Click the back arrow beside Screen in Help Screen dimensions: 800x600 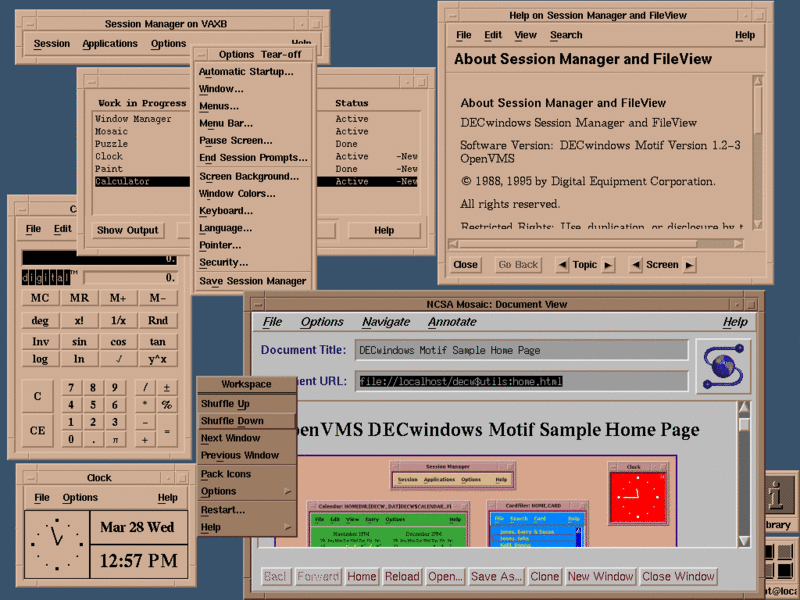[x=636, y=264]
